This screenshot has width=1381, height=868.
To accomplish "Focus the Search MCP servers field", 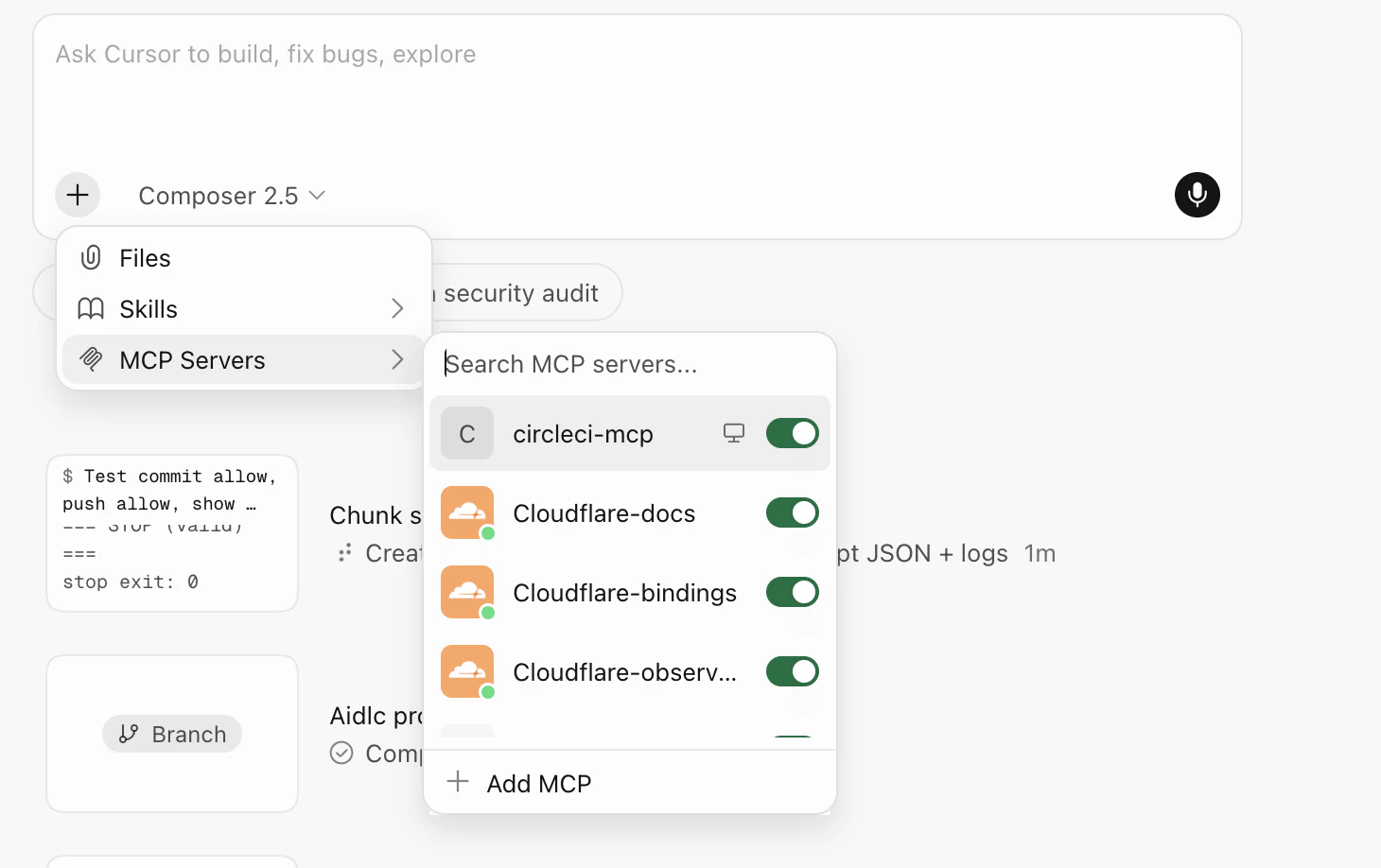I will tap(630, 364).
